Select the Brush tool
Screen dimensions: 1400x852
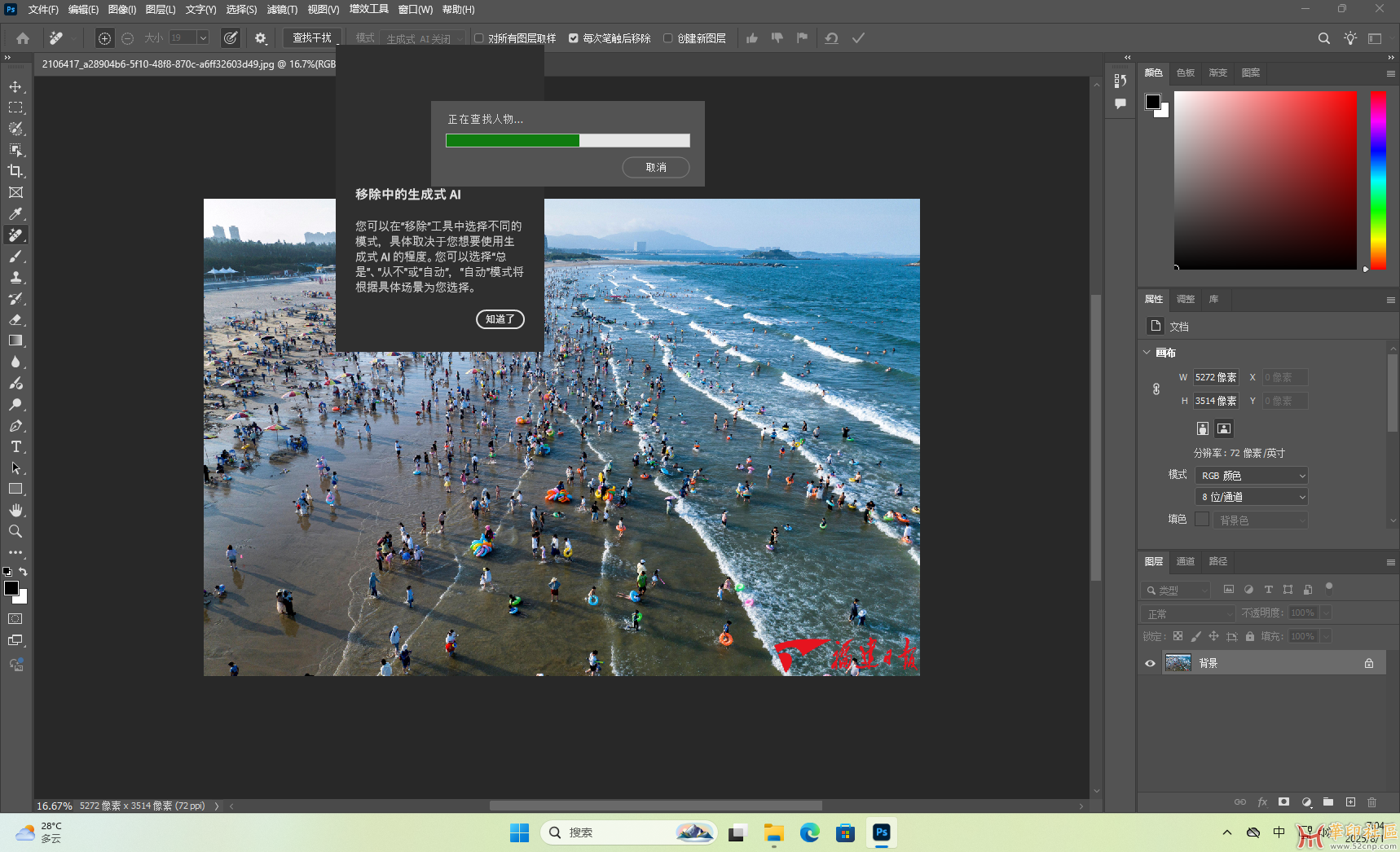pyautogui.click(x=15, y=256)
